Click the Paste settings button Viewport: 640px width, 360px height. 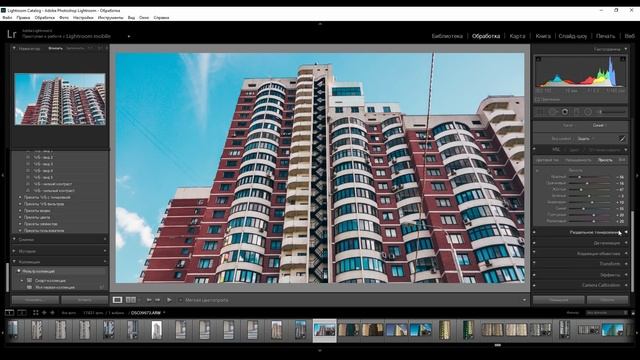[84, 300]
